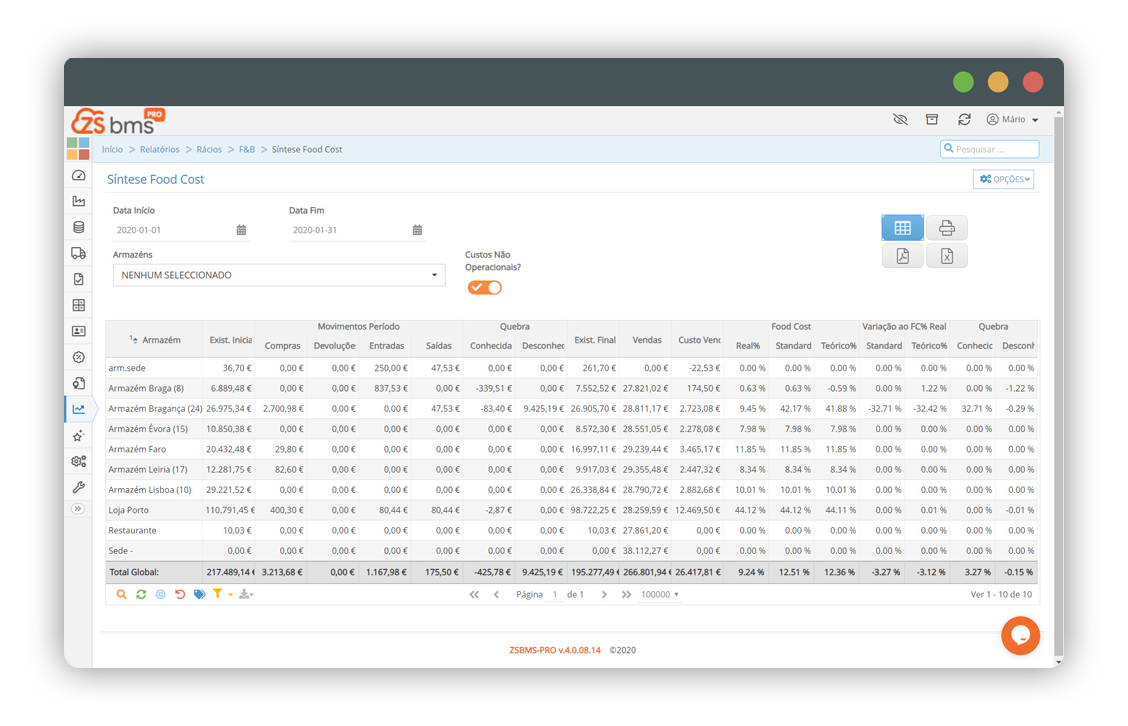This screenshot has height=726, width=1128.
Task: Export report via PDF icon
Action: point(902,256)
